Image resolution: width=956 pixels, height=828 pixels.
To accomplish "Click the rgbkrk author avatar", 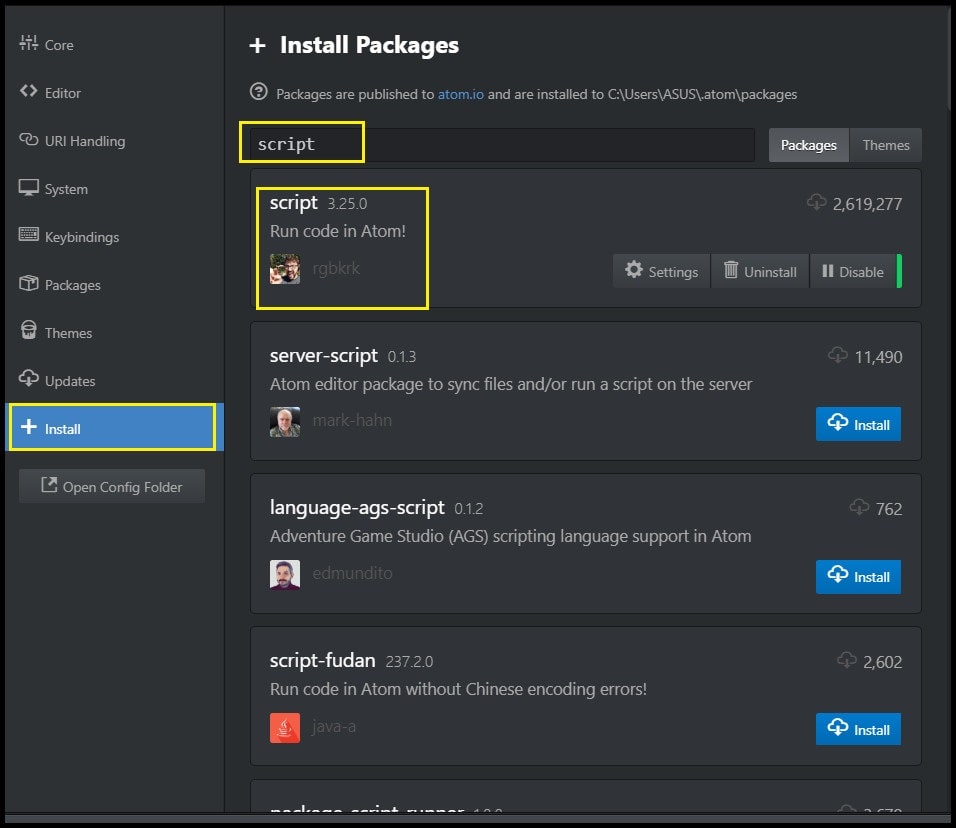I will pyautogui.click(x=285, y=269).
